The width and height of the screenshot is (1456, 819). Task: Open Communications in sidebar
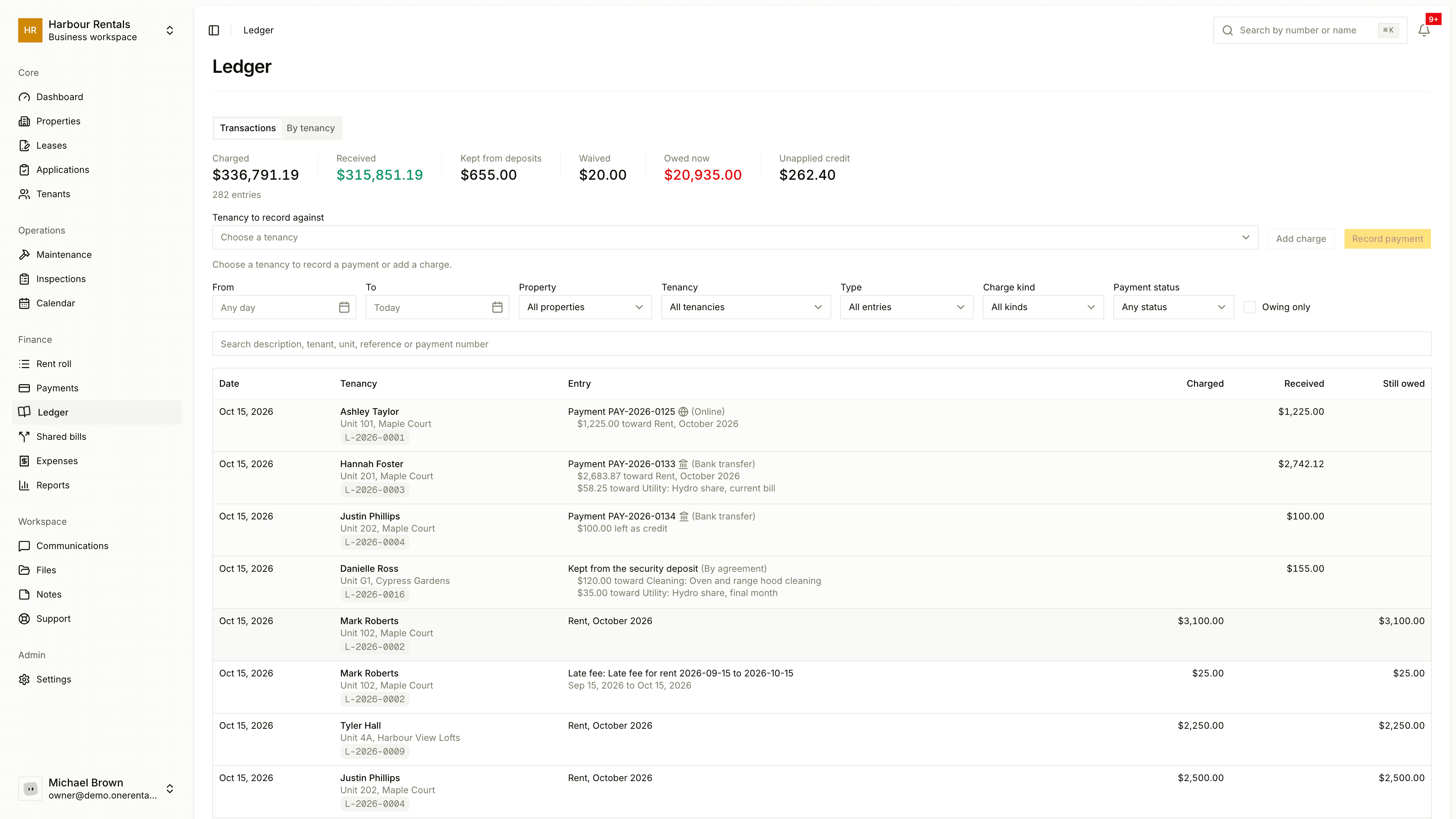click(97, 546)
